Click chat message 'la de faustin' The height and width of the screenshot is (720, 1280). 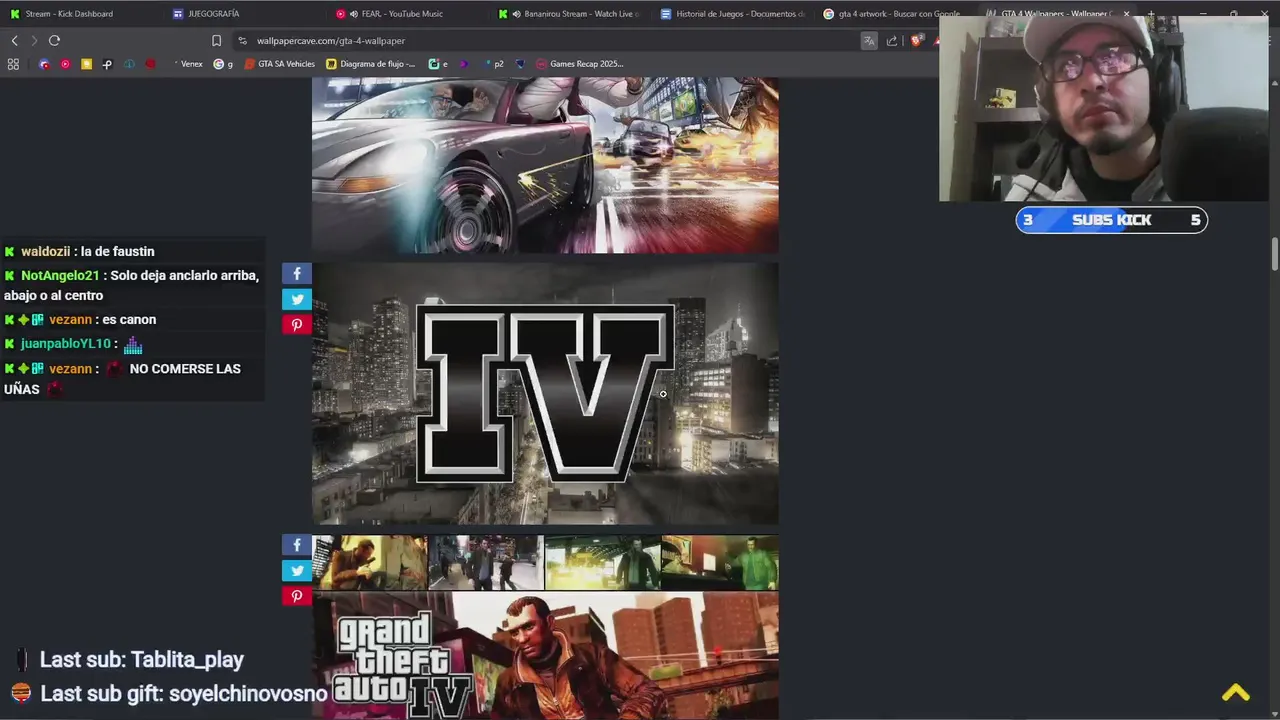click(118, 252)
